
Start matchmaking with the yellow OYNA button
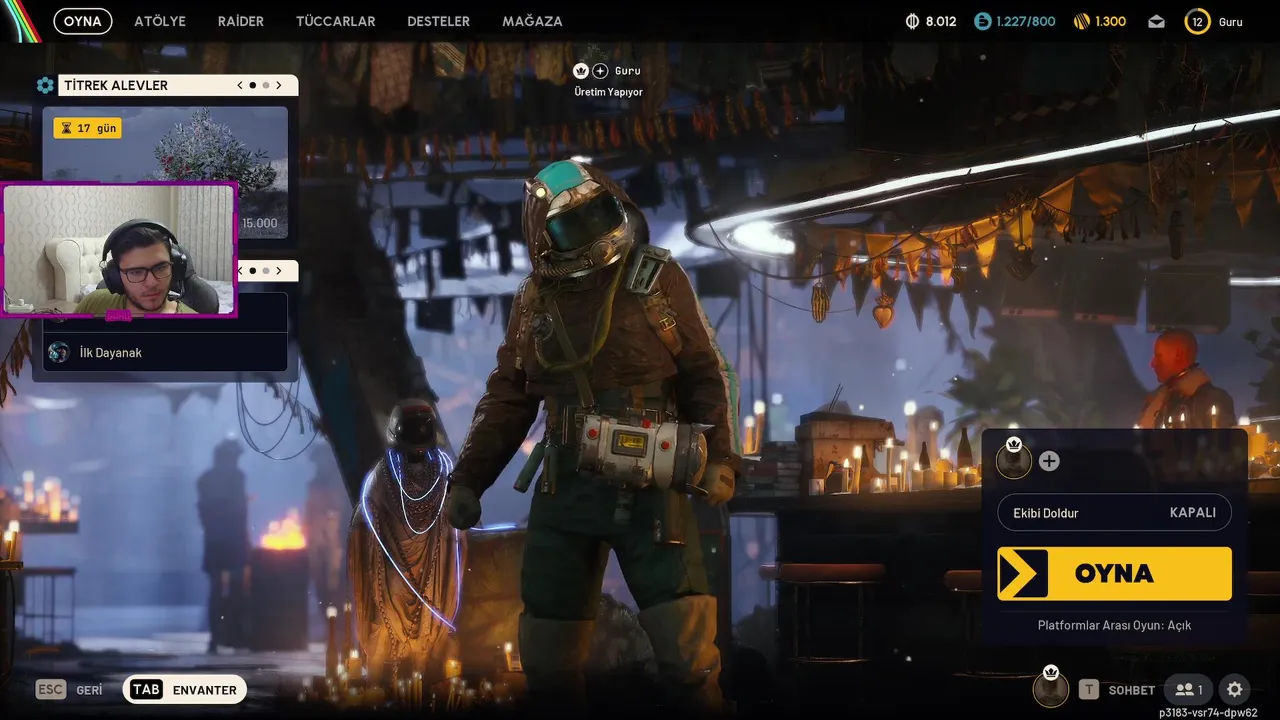pos(1114,573)
